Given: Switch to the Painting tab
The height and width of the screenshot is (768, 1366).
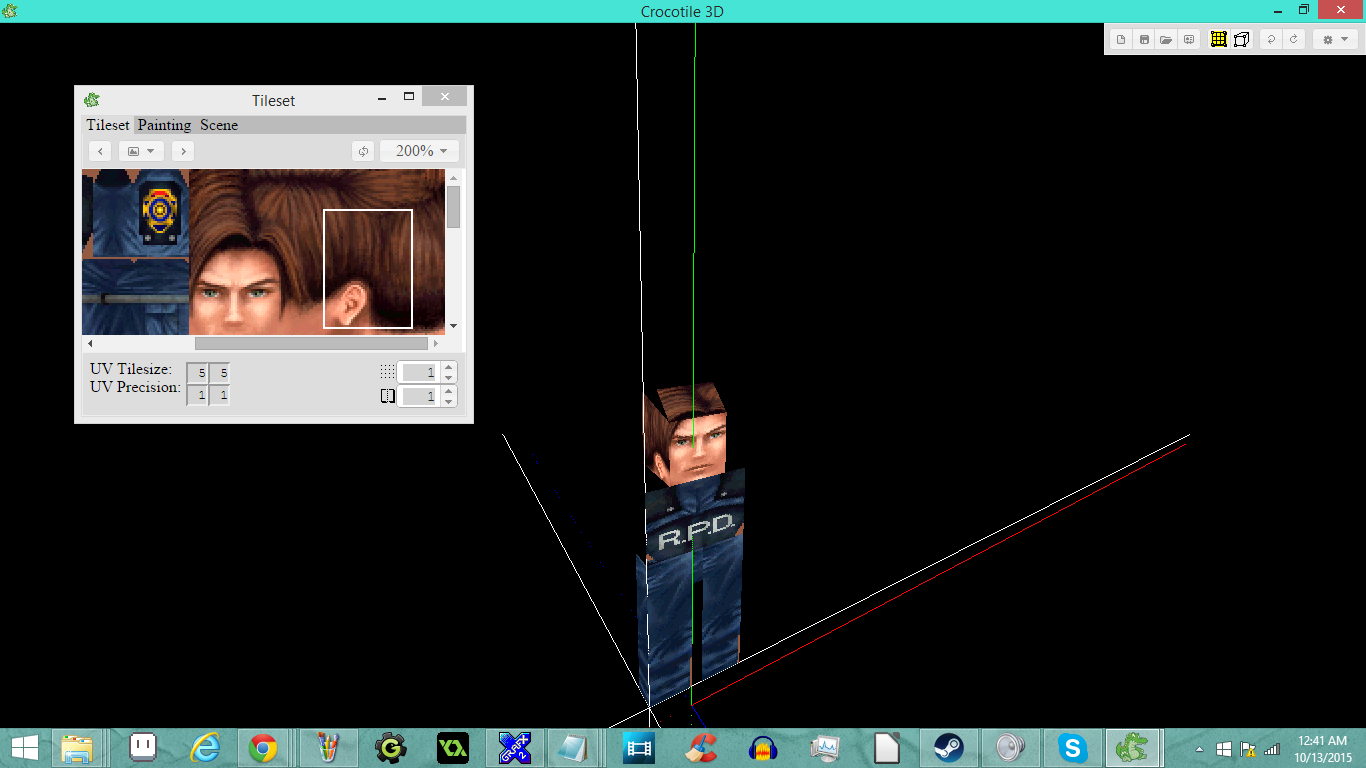Looking at the screenshot, I should [164, 125].
